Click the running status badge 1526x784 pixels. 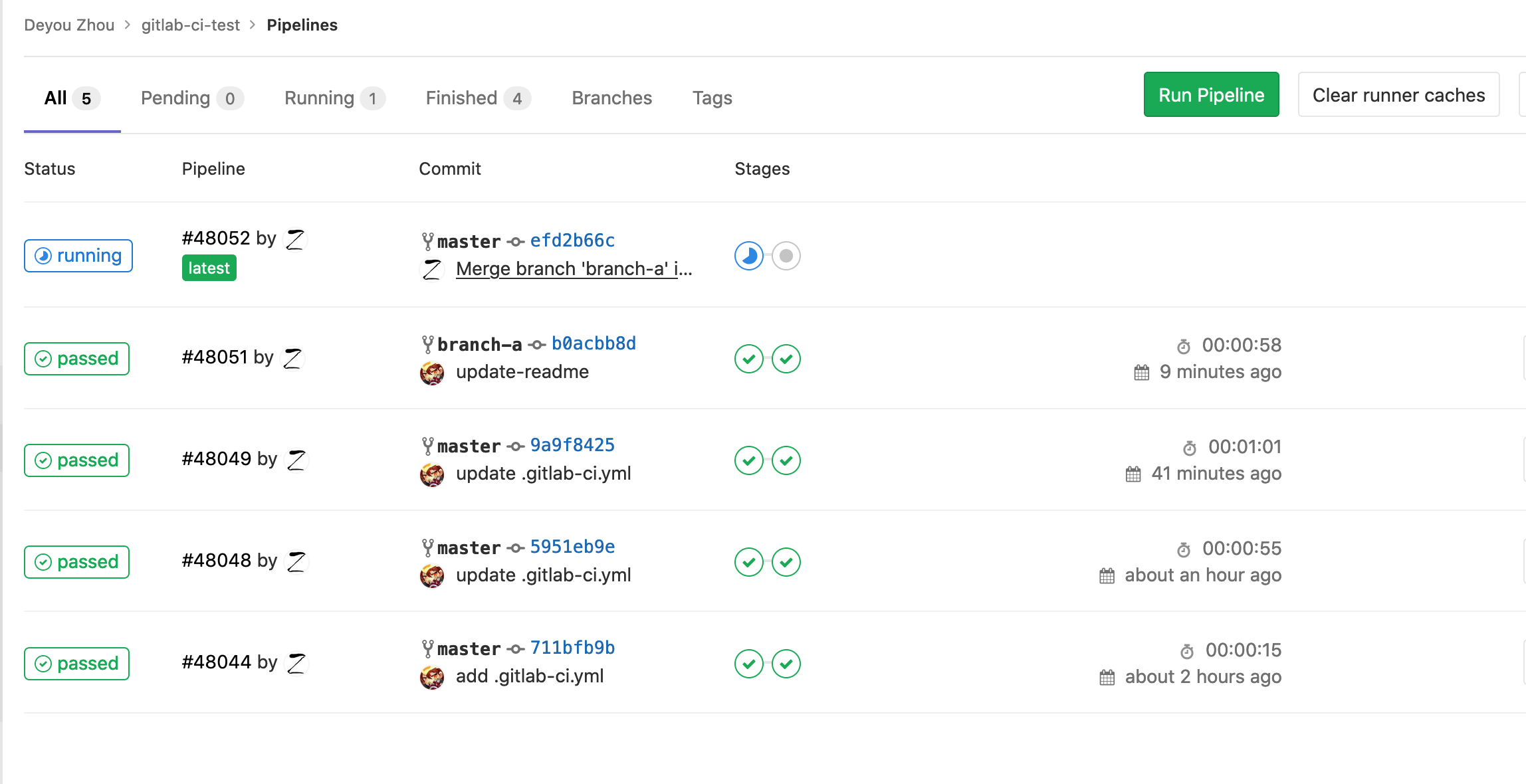coord(78,256)
